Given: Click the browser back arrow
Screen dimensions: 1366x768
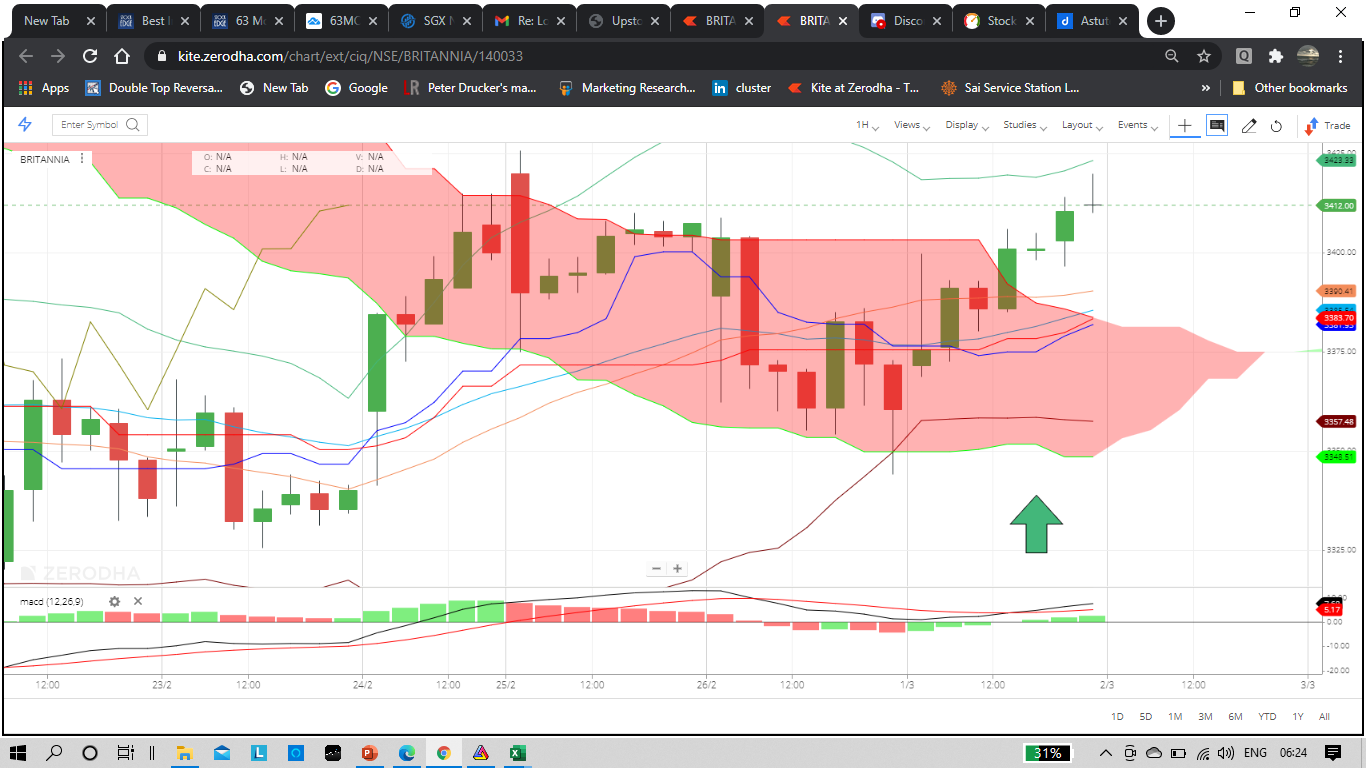Looking at the screenshot, I should (26, 57).
